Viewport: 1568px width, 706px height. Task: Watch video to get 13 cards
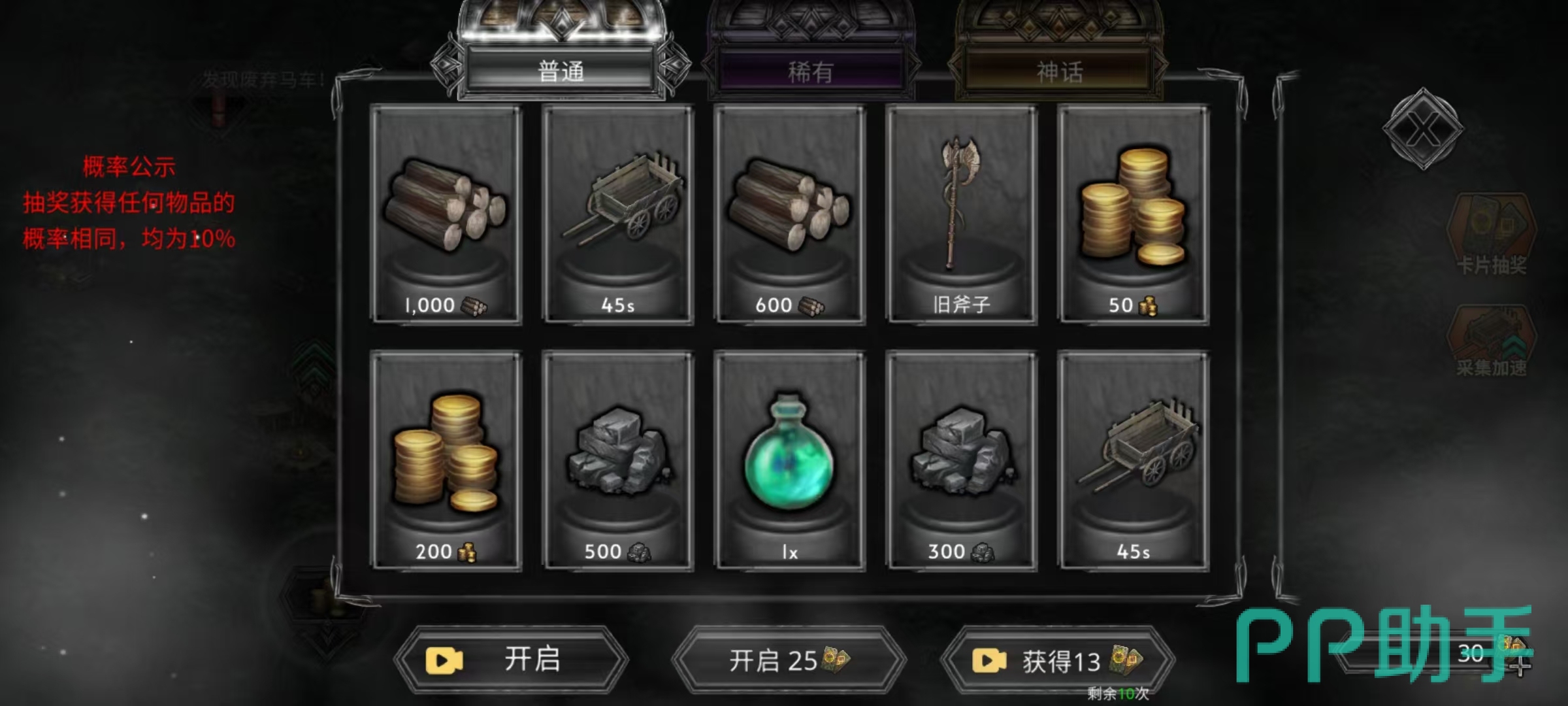(1057, 660)
